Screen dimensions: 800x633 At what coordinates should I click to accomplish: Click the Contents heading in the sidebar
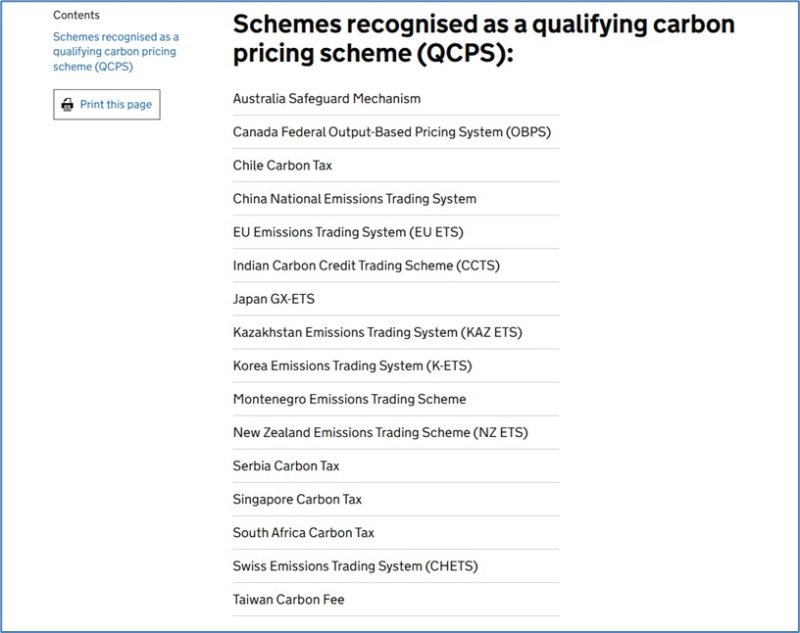[77, 15]
